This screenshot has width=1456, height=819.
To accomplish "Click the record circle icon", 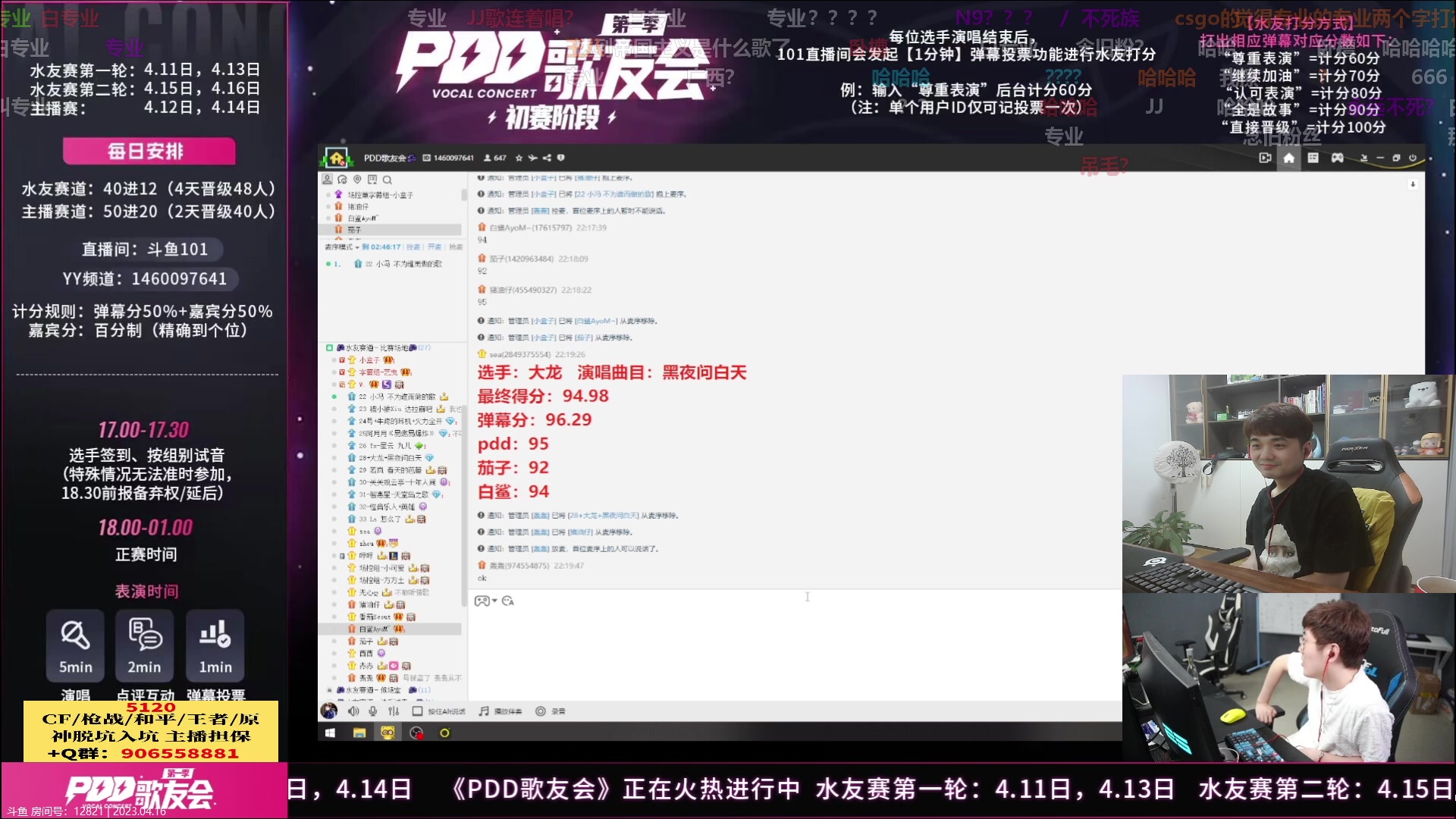I will coord(541,711).
